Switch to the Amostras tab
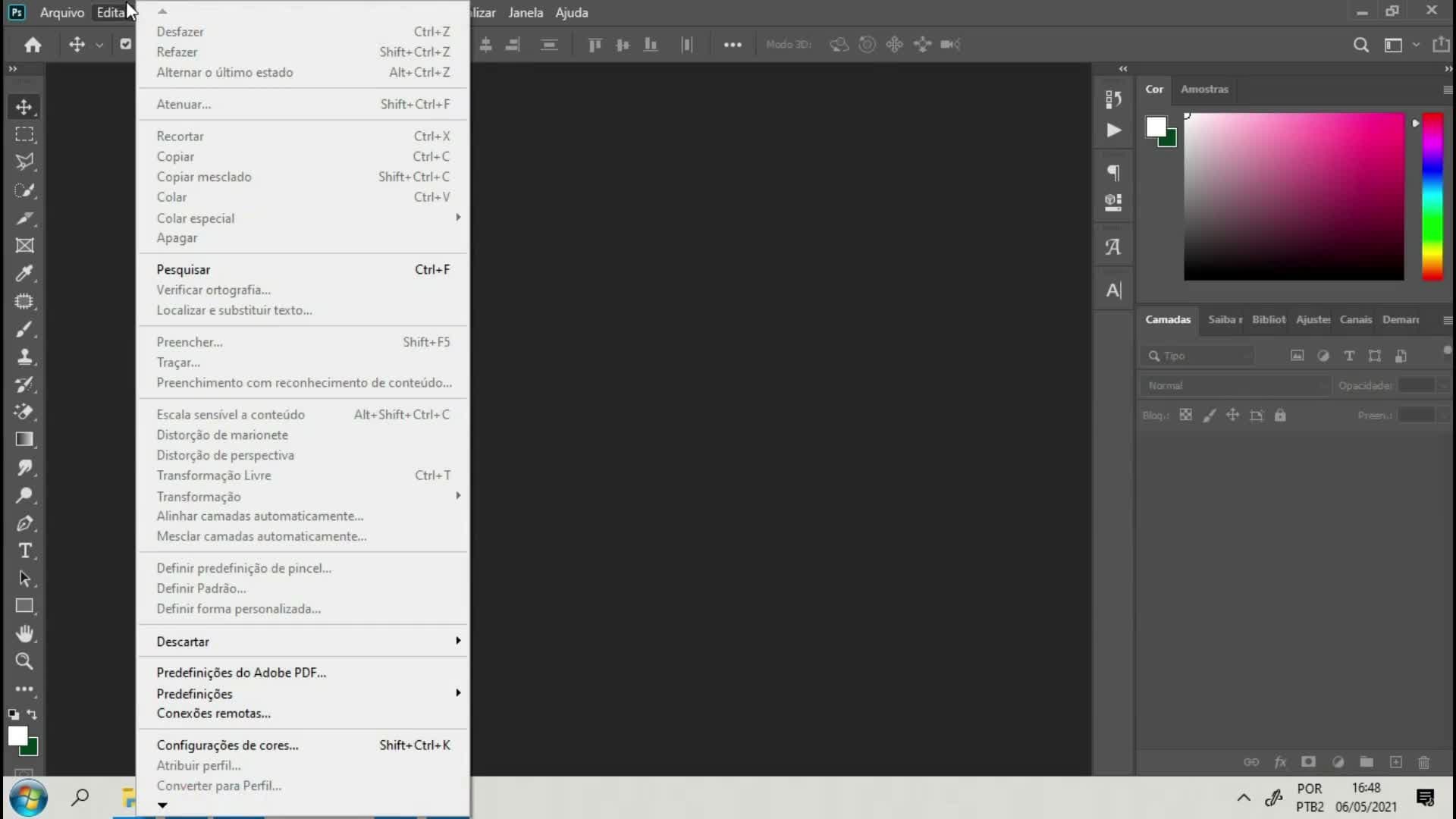The image size is (1456, 819). tap(1204, 89)
